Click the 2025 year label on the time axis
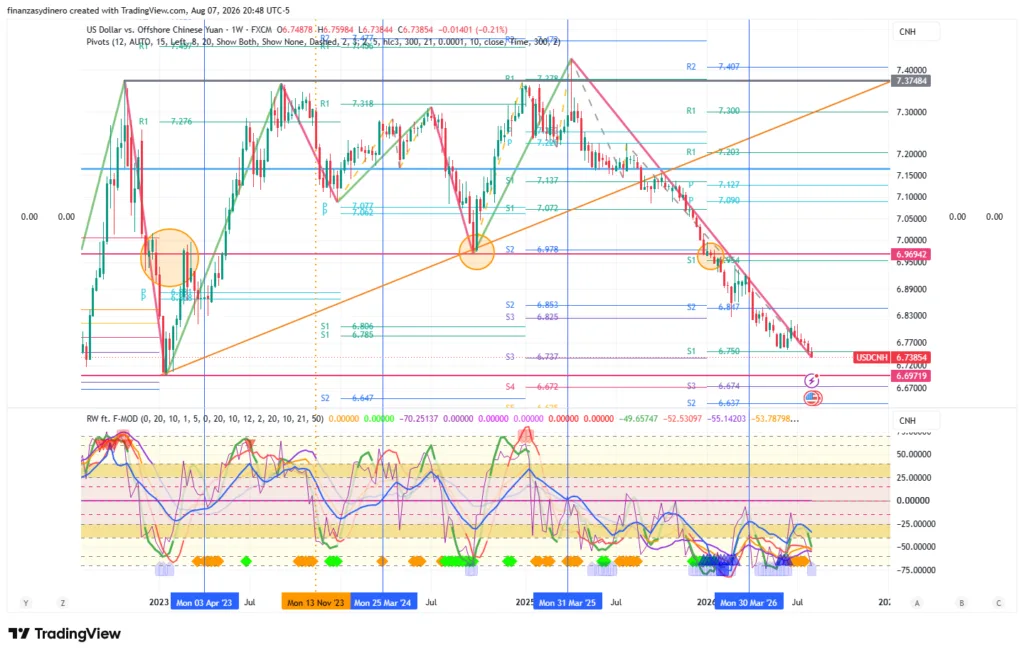 coord(524,602)
